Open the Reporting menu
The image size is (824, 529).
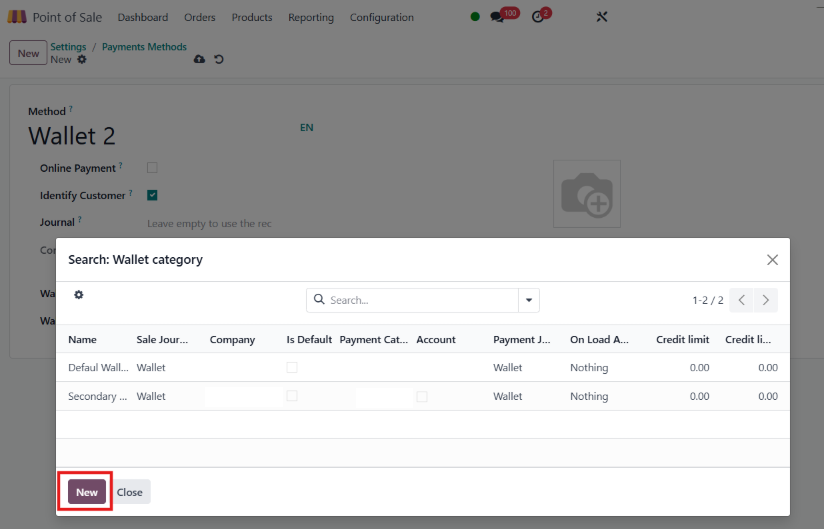(311, 17)
